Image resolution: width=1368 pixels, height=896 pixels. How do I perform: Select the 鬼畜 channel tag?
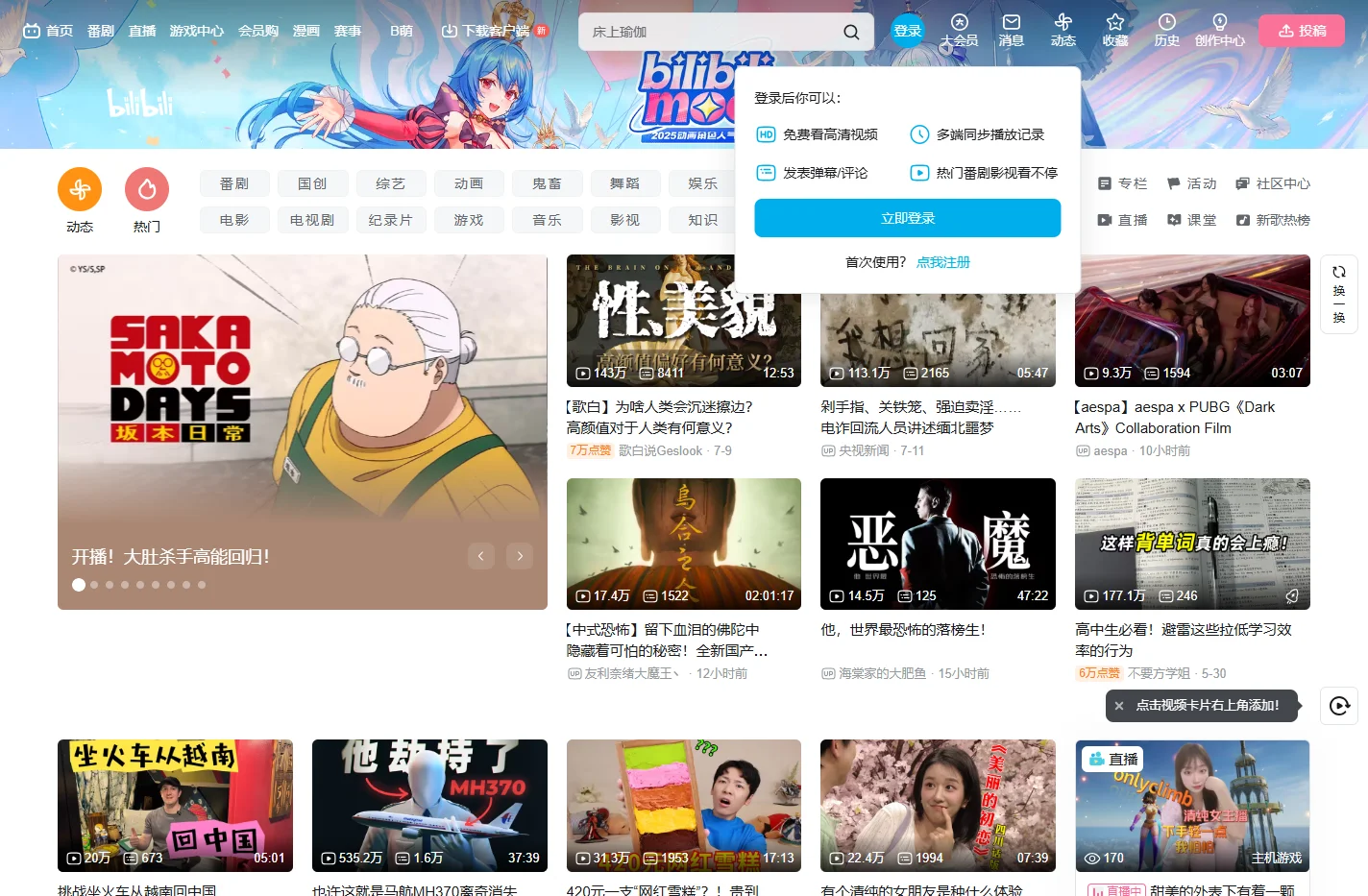[548, 183]
